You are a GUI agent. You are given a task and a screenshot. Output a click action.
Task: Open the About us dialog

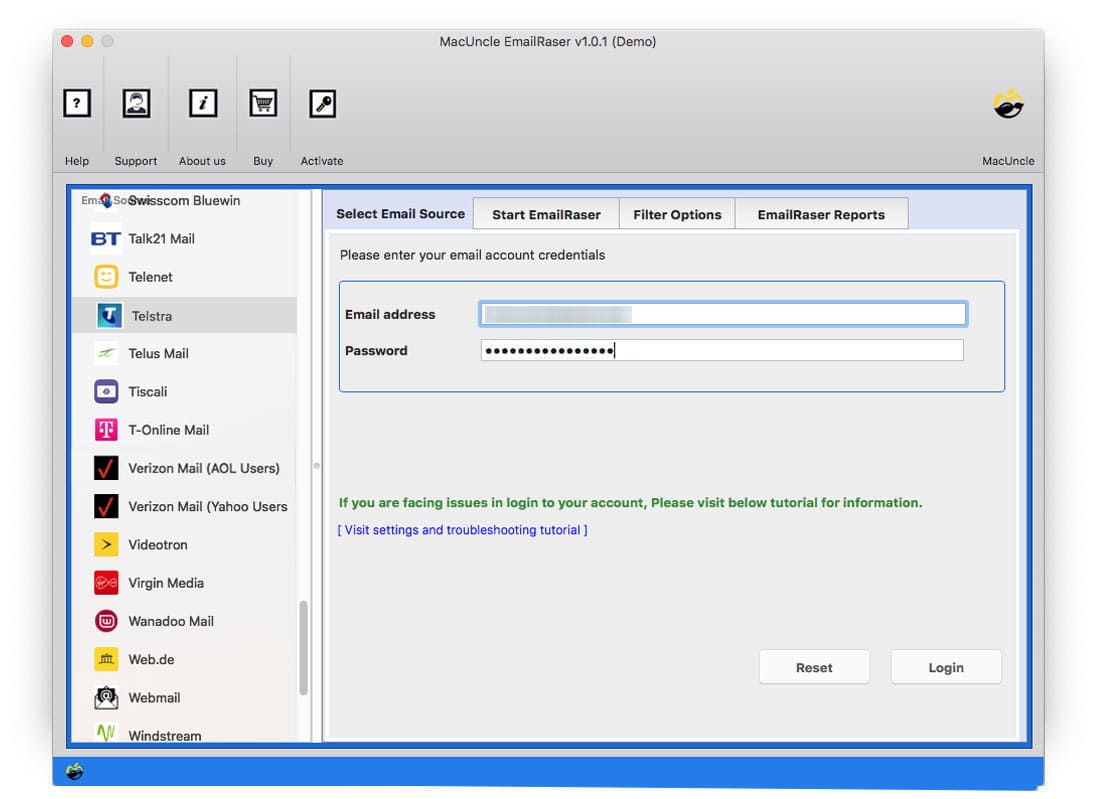tap(202, 103)
